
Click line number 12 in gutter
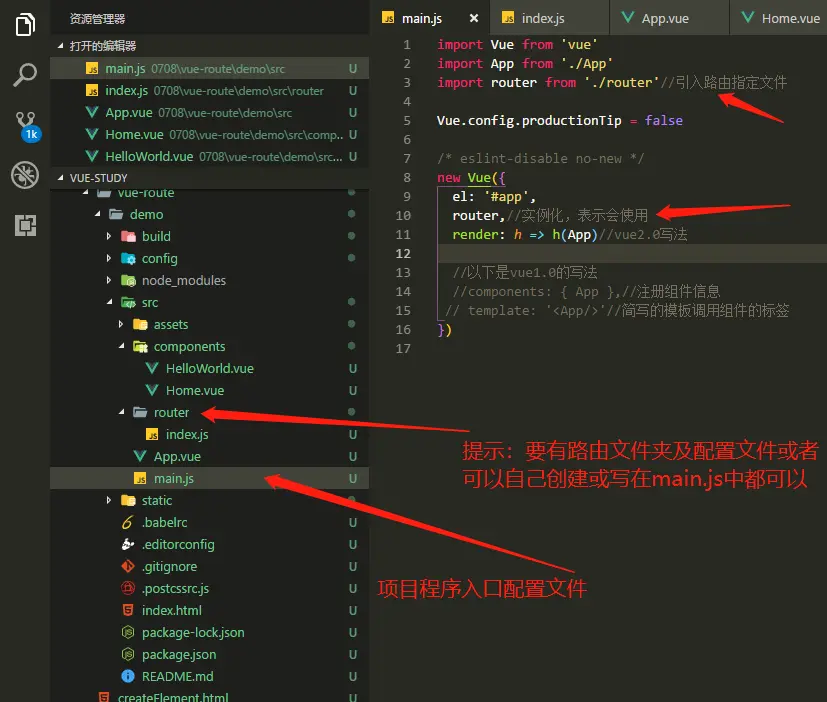pos(403,254)
